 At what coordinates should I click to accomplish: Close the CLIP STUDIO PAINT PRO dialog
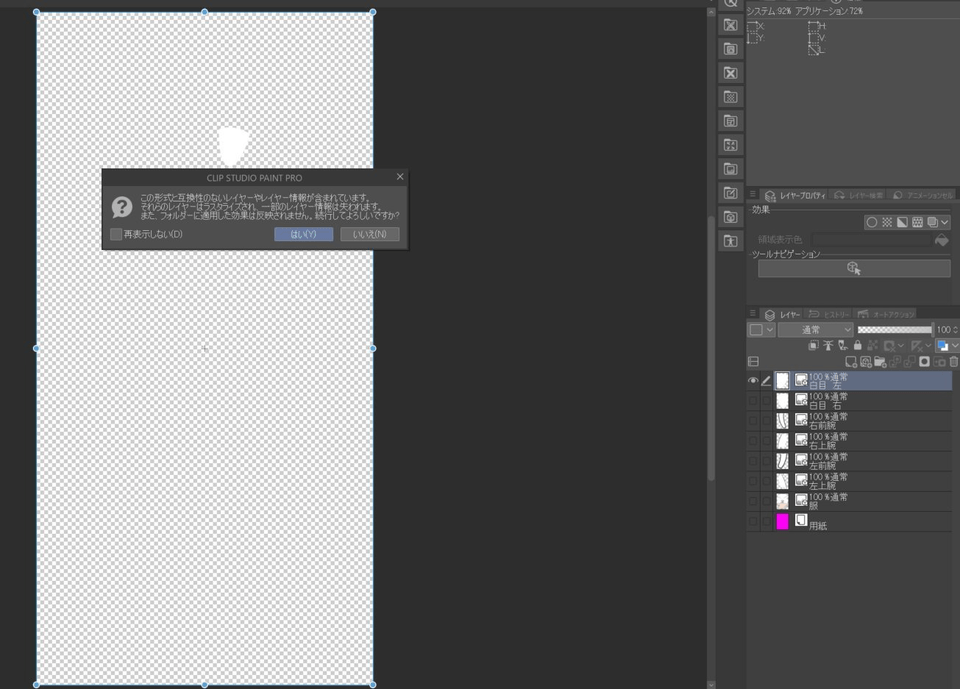click(x=400, y=177)
